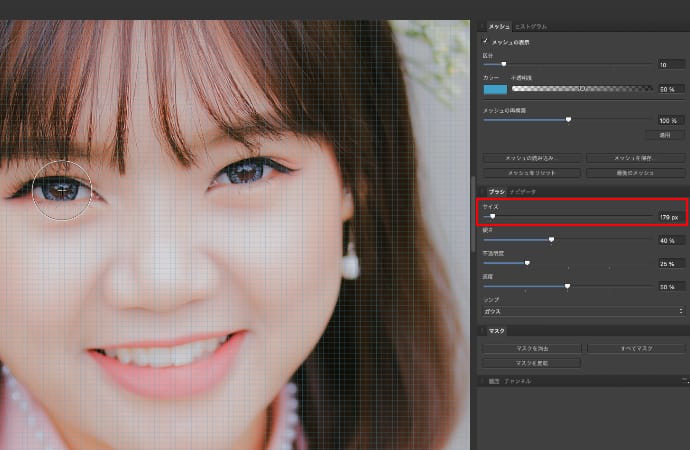Click the blue mesh カラー swatch
The width and height of the screenshot is (690, 450).
(495, 89)
